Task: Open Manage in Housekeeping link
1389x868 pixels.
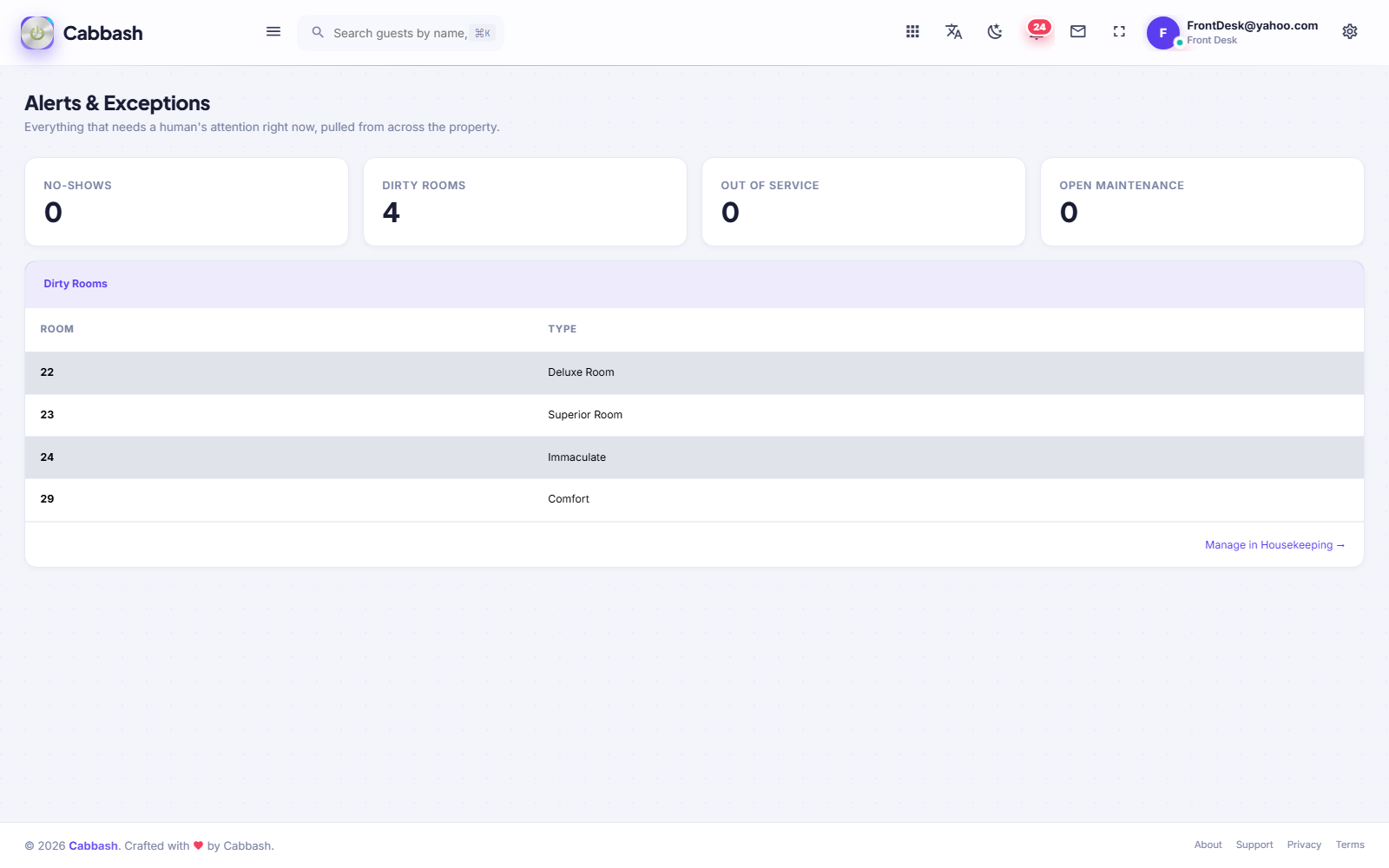Action: [x=1274, y=545]
